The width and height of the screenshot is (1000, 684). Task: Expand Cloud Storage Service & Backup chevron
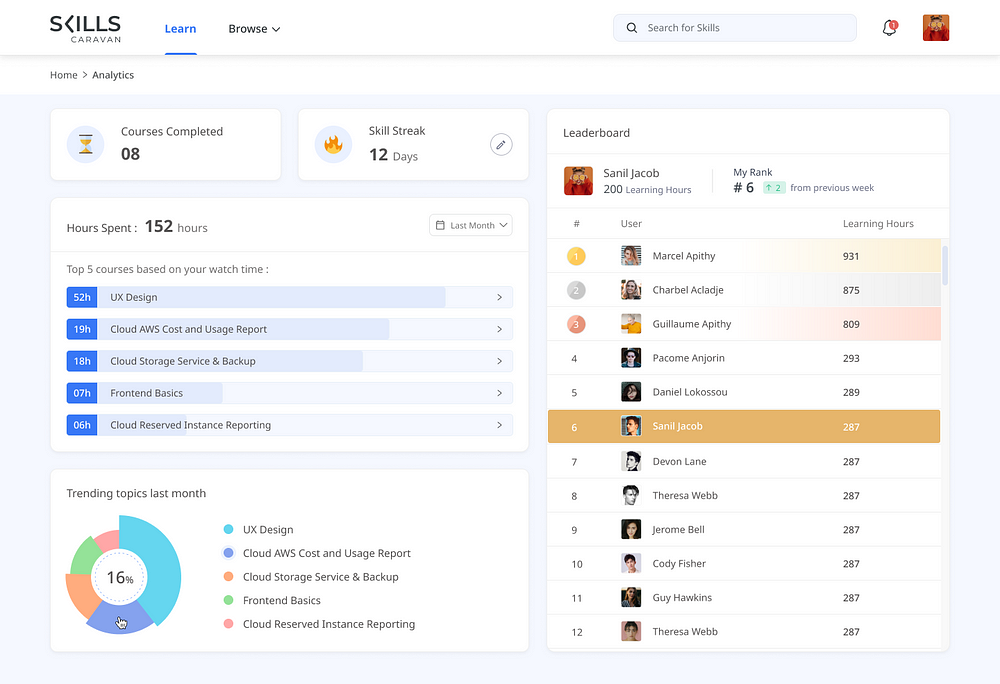[x=499, y=361]
